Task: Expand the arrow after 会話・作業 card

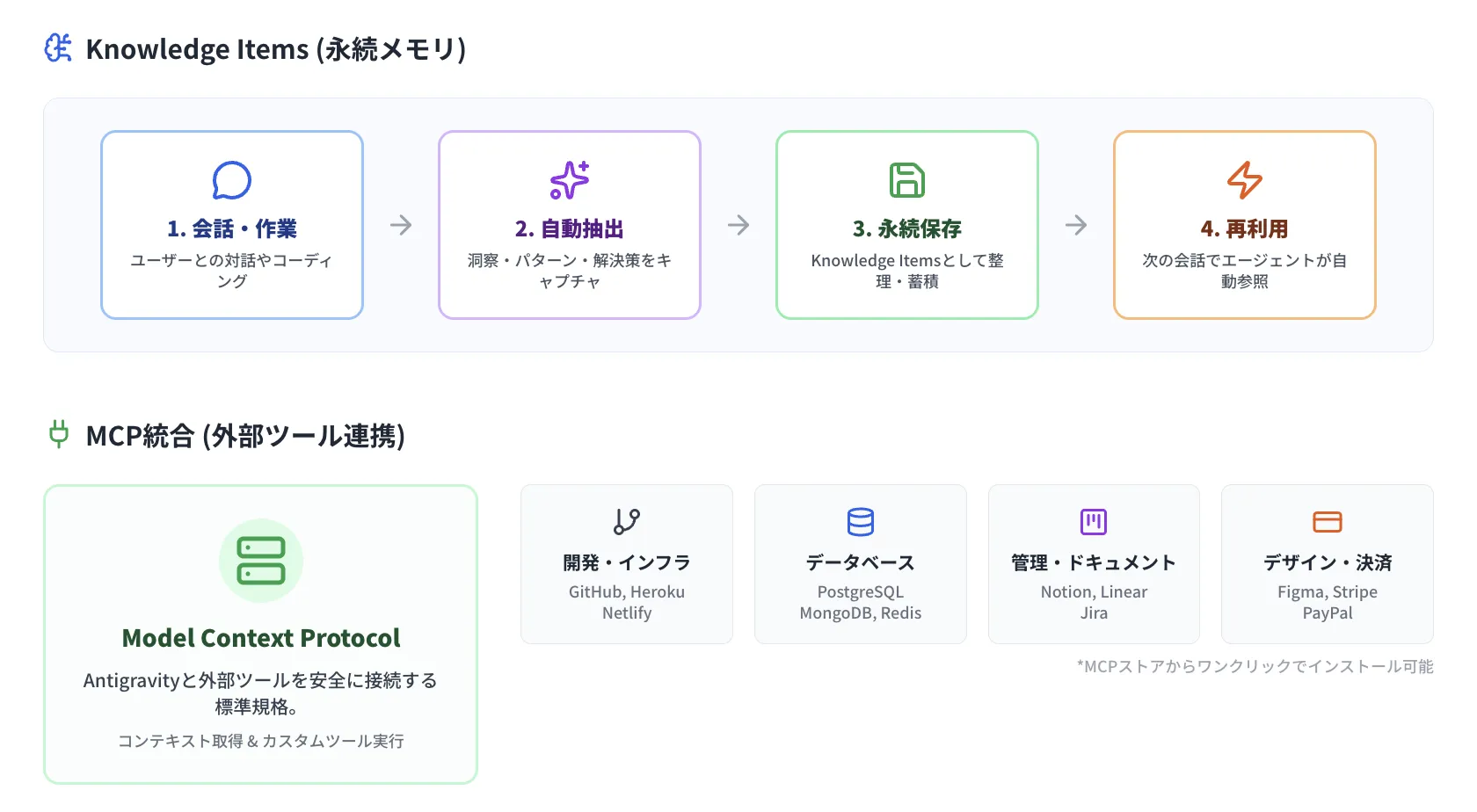Action: tap(401, 225)
